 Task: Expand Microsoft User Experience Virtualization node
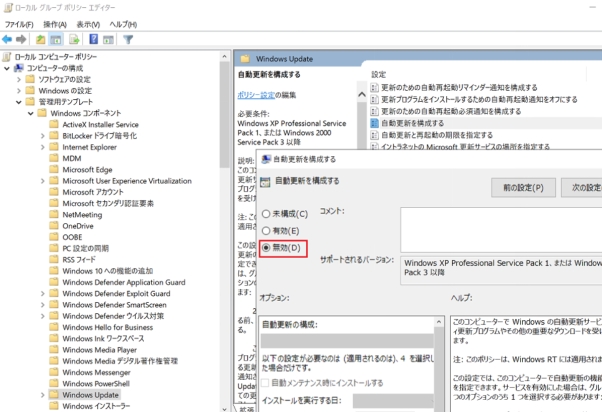[x=43, y=181]
